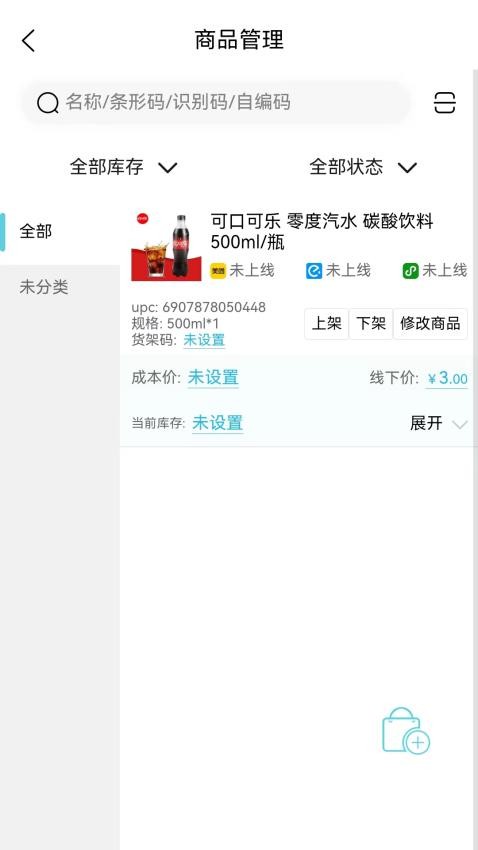The image size is (478, 850).
Task: Click the Coca-Cola product thumbnail
Action: click(x=166, y=247)
